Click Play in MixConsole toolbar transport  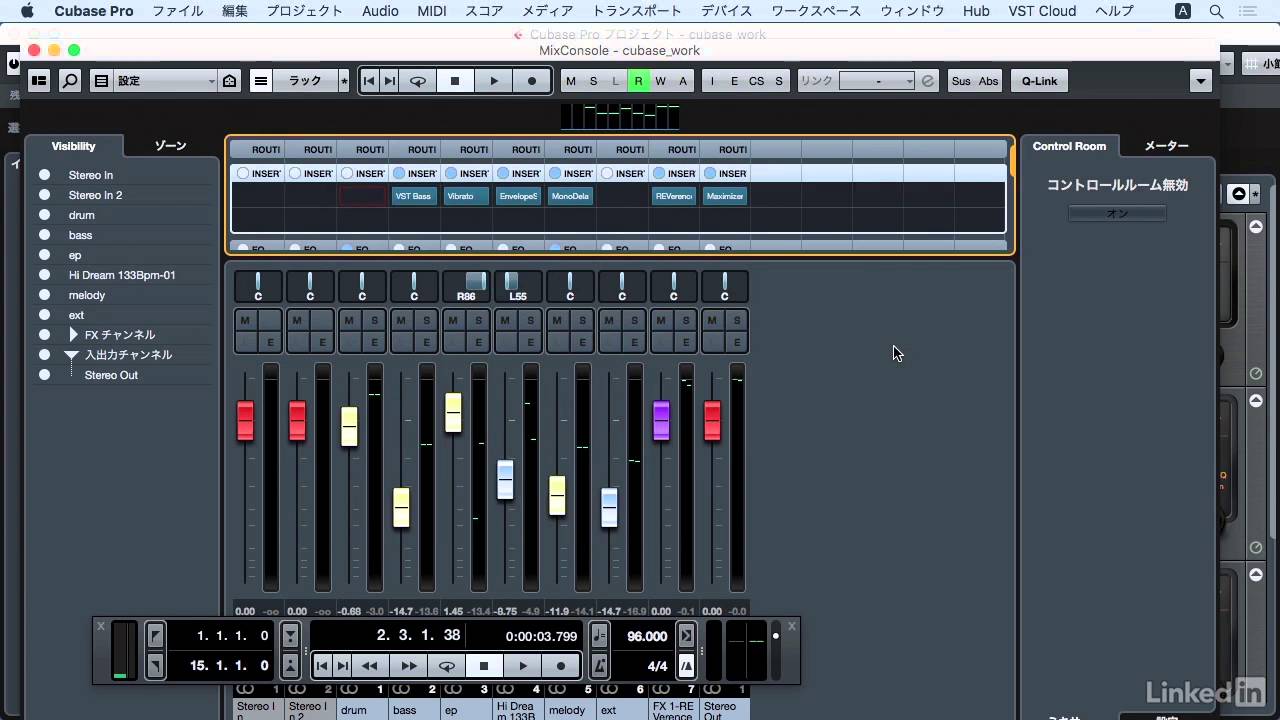point(493,81)
